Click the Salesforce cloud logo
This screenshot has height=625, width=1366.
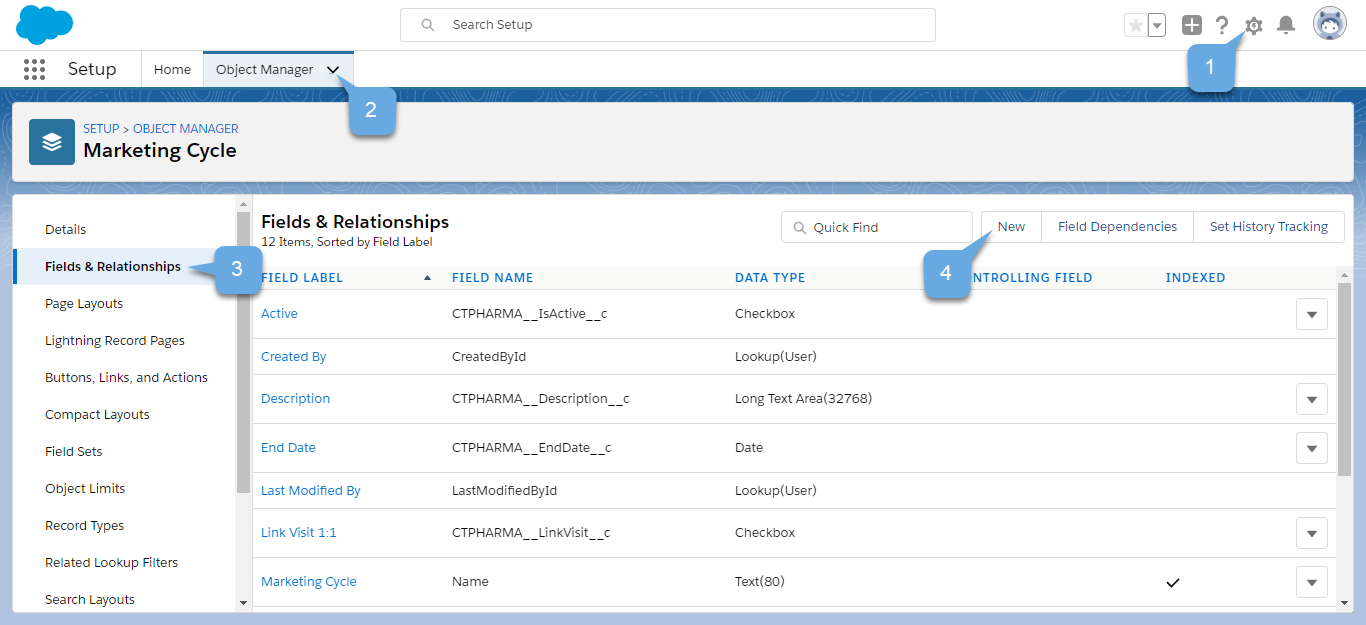[x=45, y=24]
